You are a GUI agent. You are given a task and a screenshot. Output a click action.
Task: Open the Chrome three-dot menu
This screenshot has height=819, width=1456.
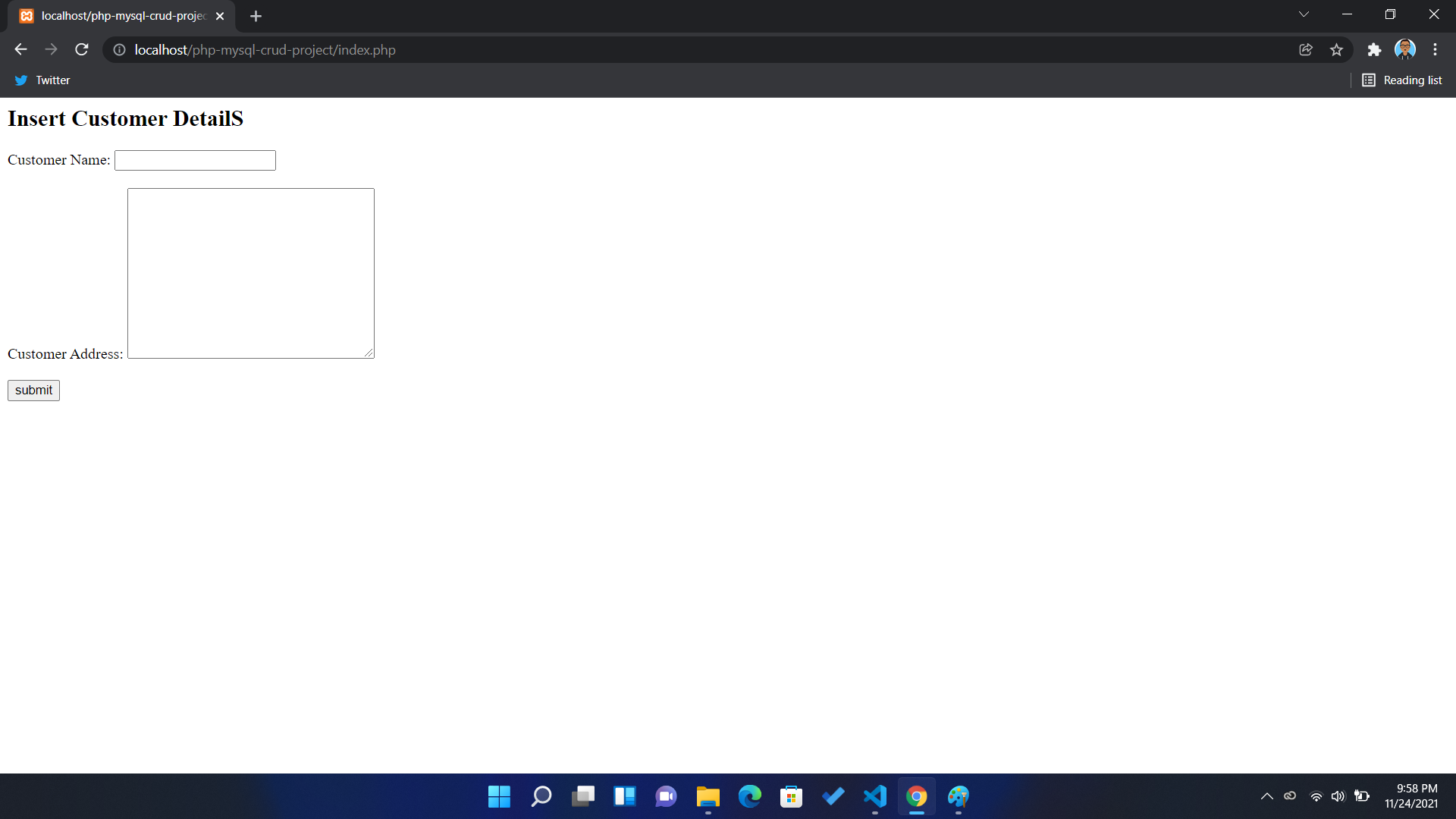pyautogui.click(x=1435, y=49)
